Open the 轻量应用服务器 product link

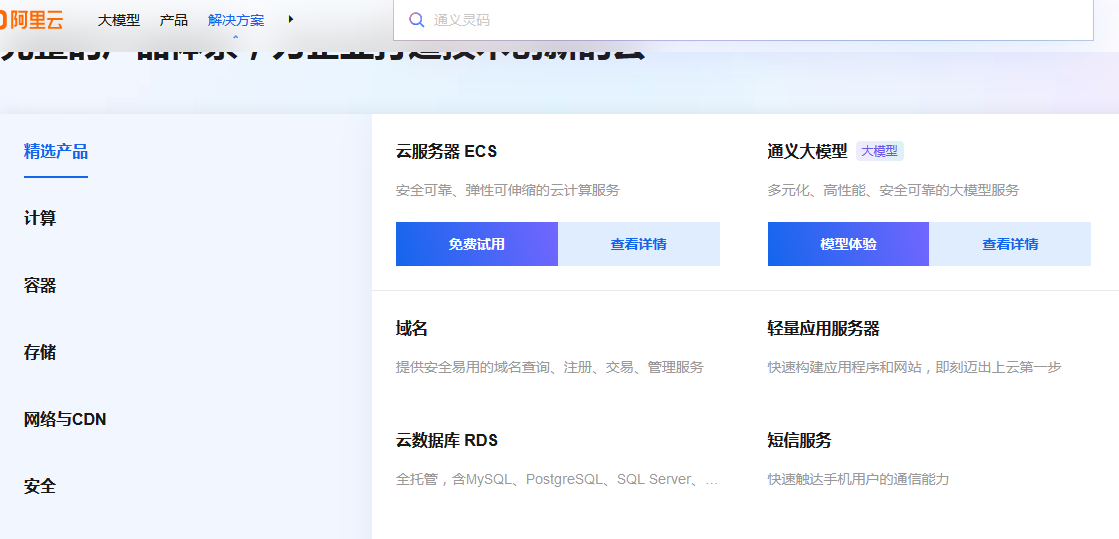824,328
